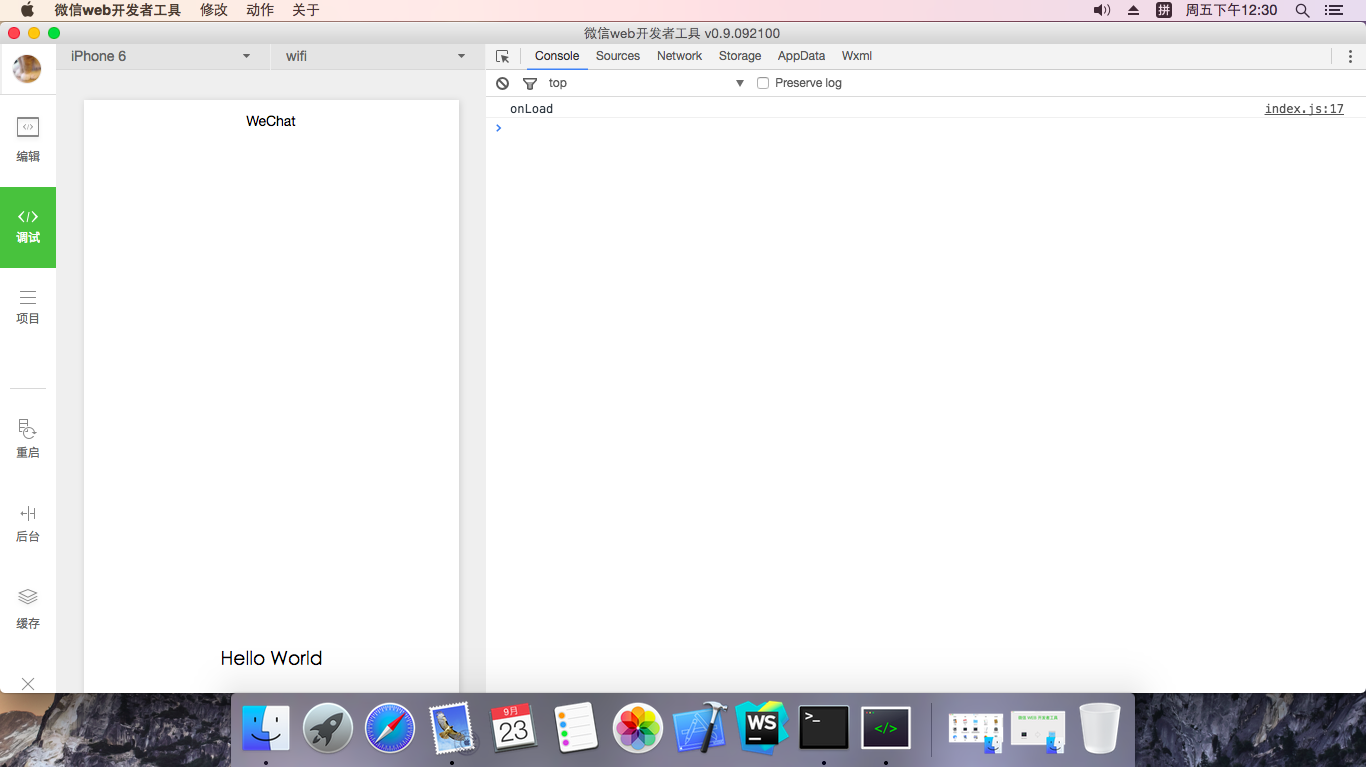1366x767 pixels.
Task: Open Safari from the dock
Action: pyautogui.click(x=390, y=728)
